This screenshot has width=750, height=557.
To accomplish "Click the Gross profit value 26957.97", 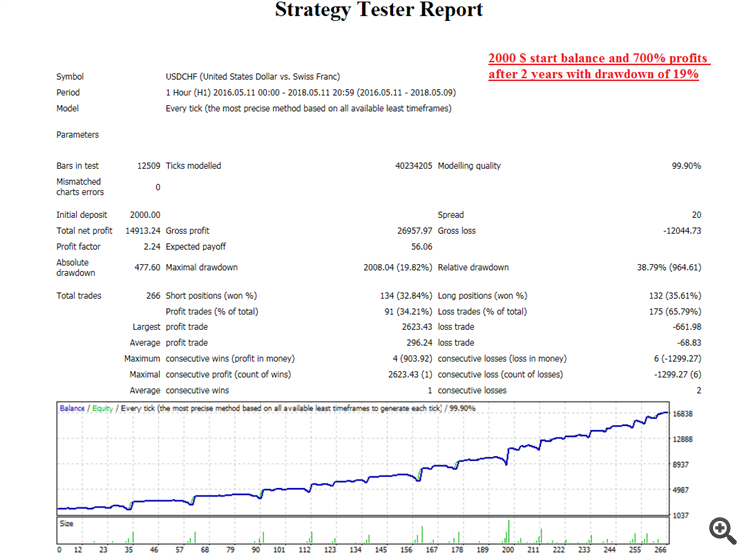I will [414, 231].
